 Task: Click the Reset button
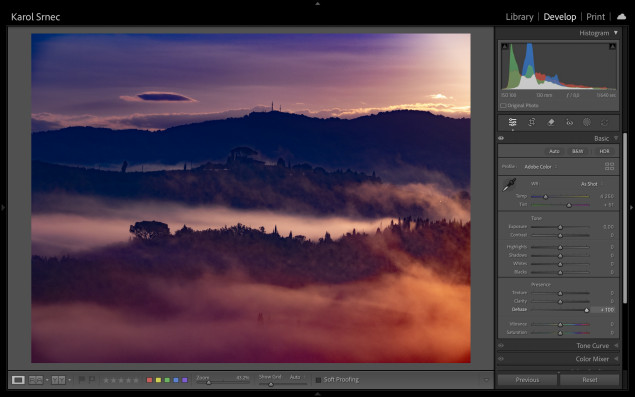[590, 380]
